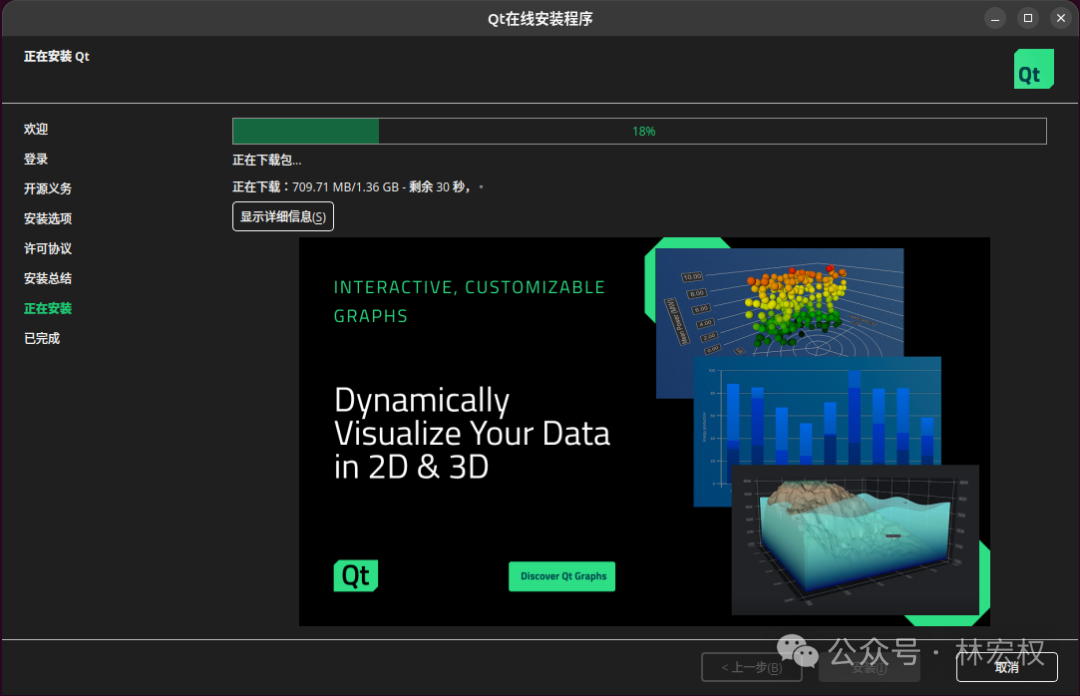Select the 正在安装 step in sidebar
The image size is (1080, 696).
tap(48, 309)
